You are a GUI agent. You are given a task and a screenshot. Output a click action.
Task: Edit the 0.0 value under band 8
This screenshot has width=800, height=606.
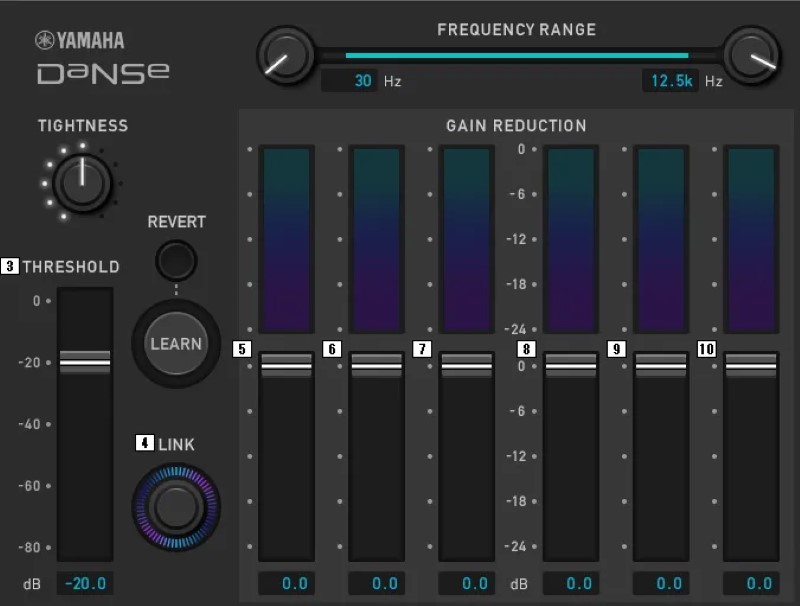click(571, 583)
